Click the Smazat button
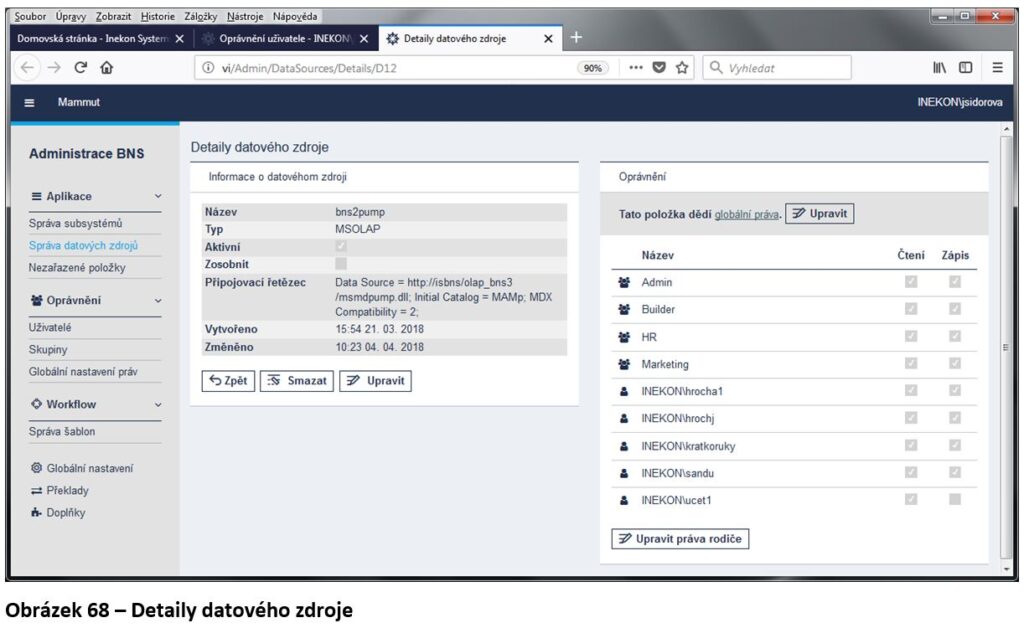Screen dimensions: 1024x628 297,381
